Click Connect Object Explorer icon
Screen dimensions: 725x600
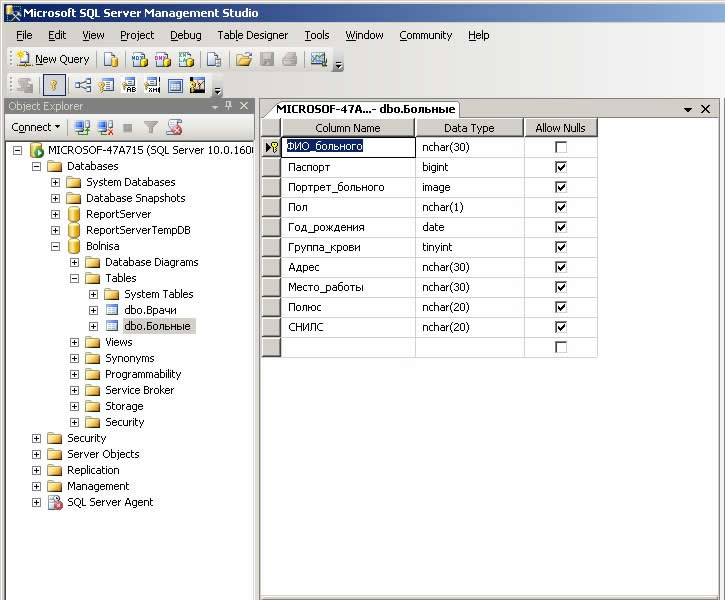[83, 127]
